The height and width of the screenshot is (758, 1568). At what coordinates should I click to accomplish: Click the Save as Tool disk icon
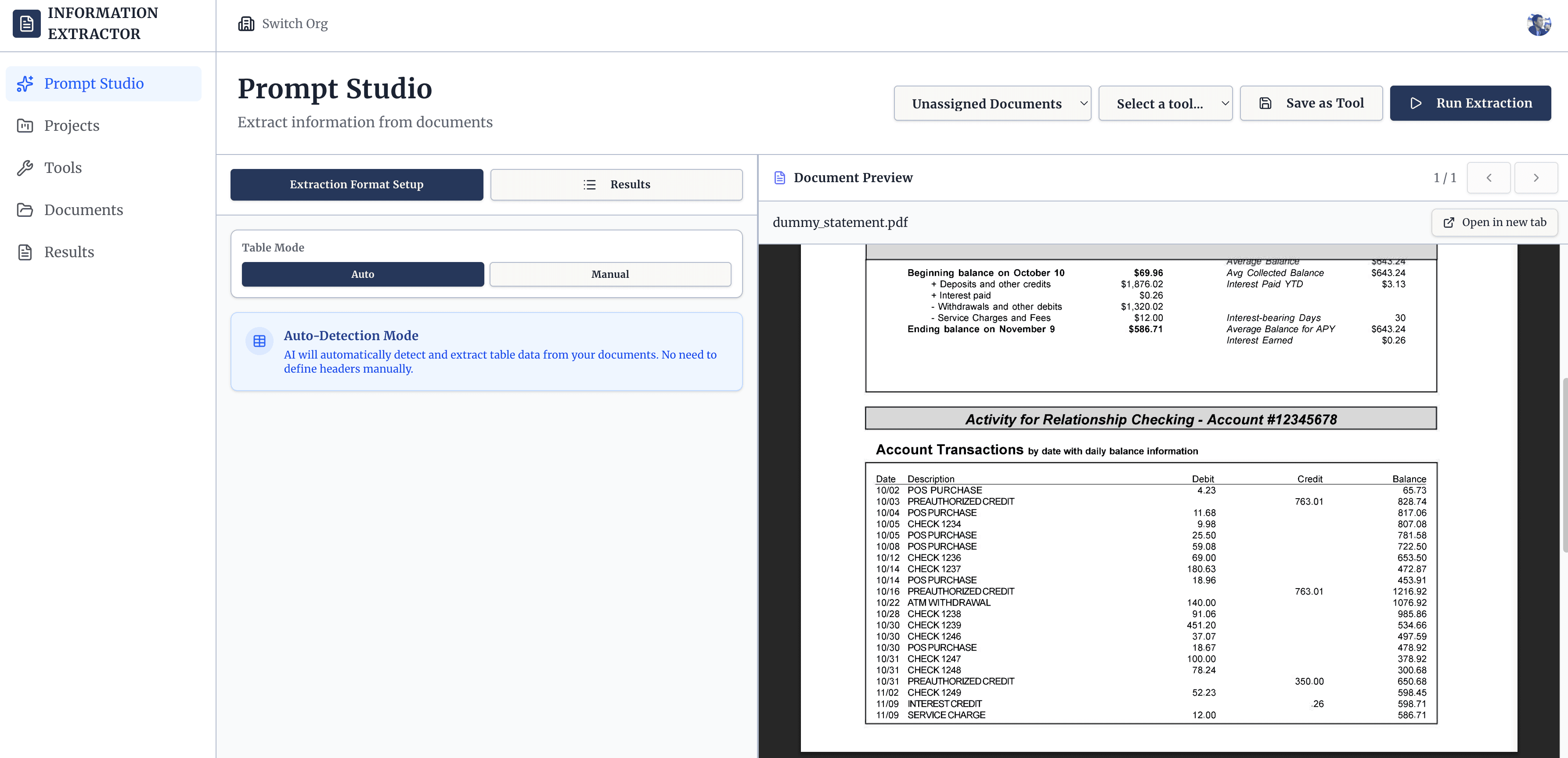point(1267,103)
